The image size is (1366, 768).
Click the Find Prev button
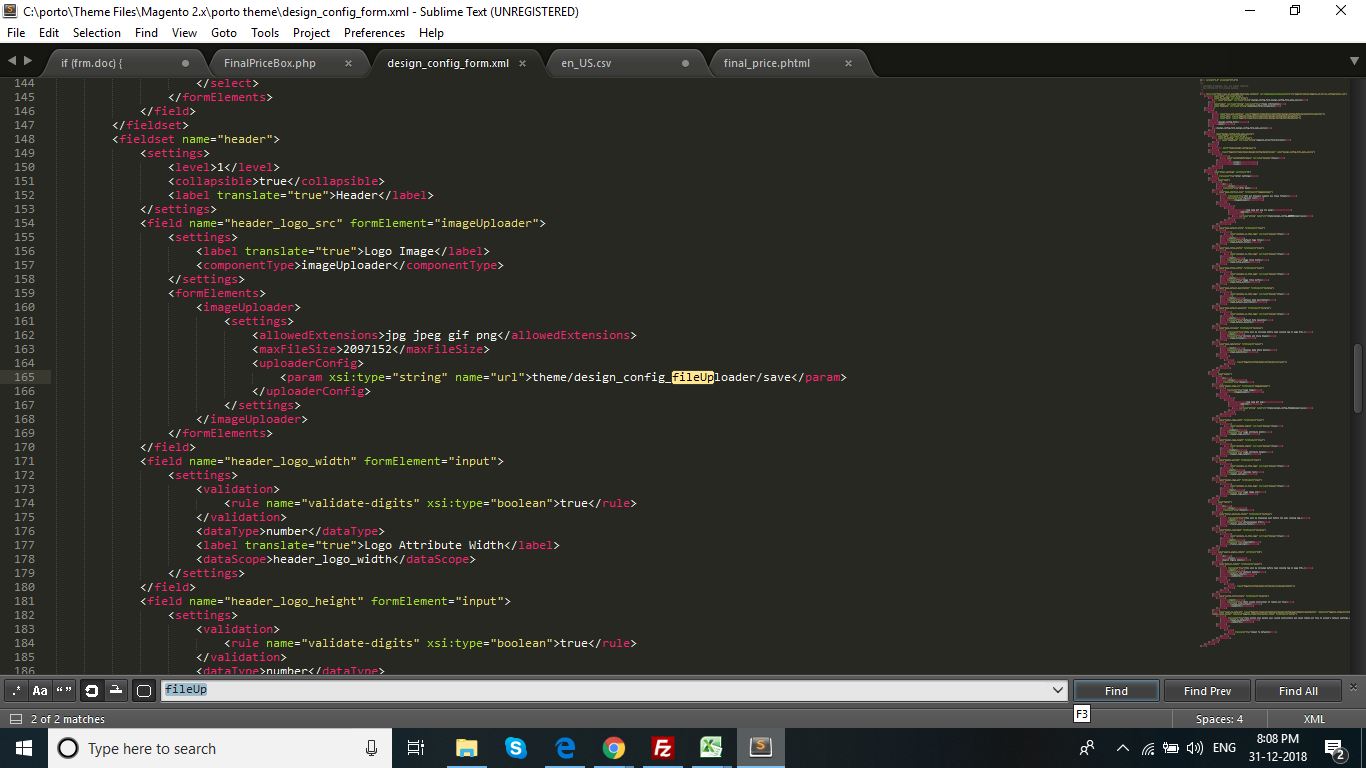coord(1207,690)
